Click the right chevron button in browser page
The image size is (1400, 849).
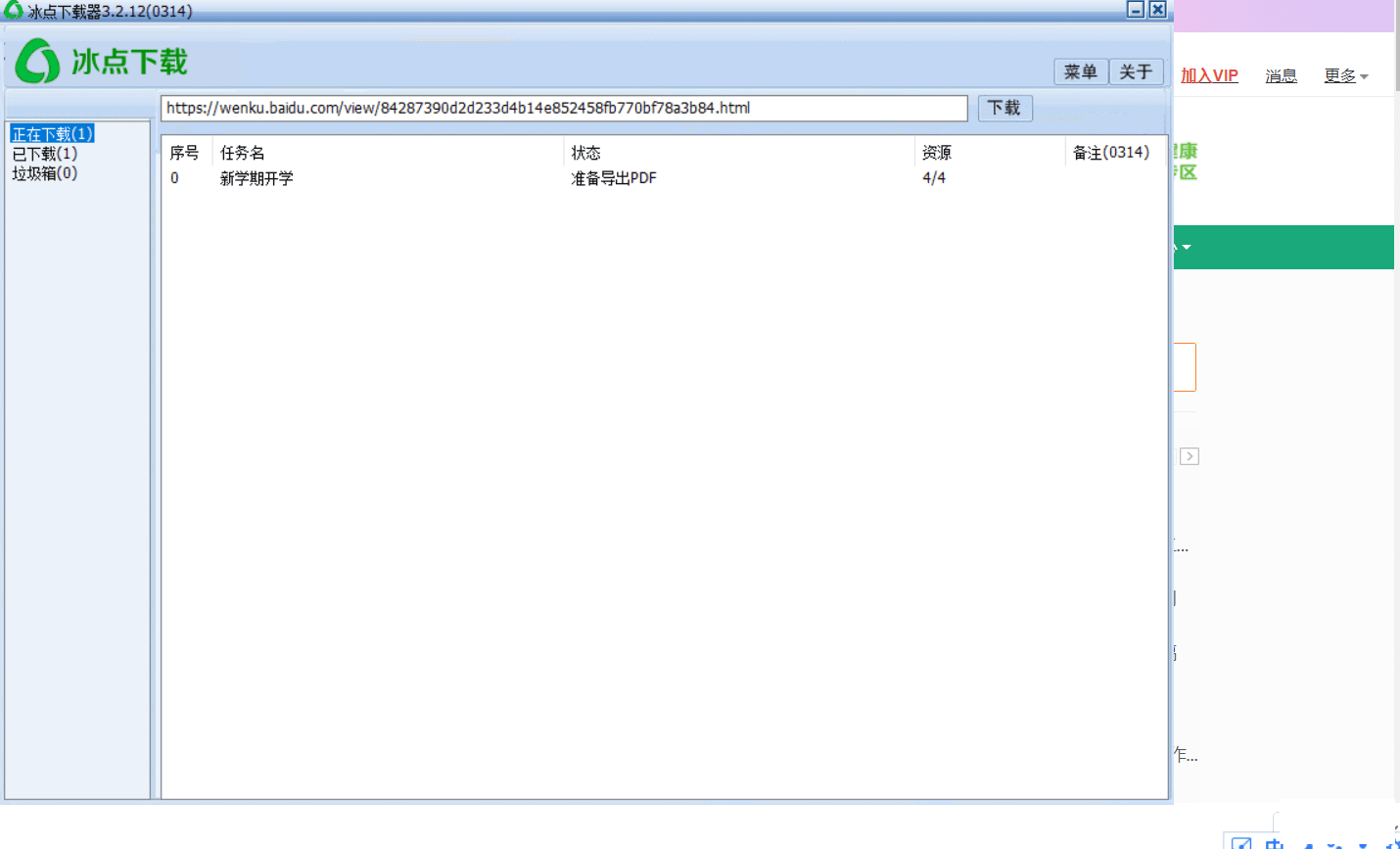(1190, 456)
